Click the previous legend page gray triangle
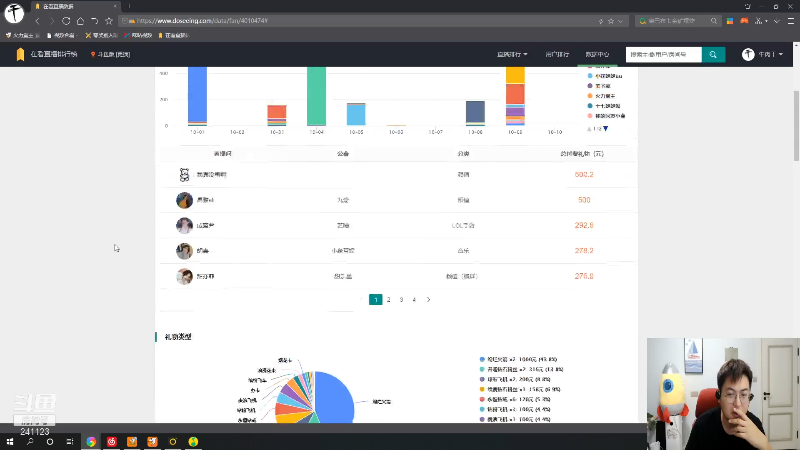Image resolution: width=800 pixels, height=450 pixels. point(589,129)
